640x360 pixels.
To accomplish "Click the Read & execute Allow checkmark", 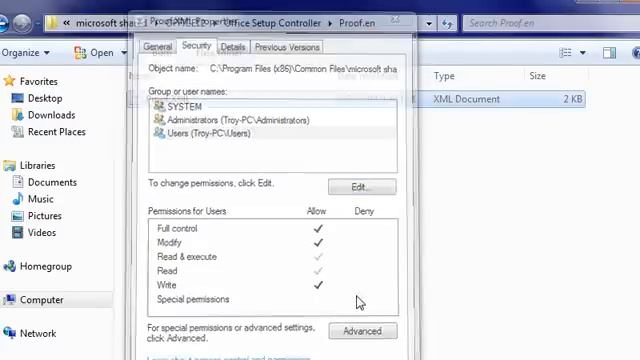I will pos(318,257).
